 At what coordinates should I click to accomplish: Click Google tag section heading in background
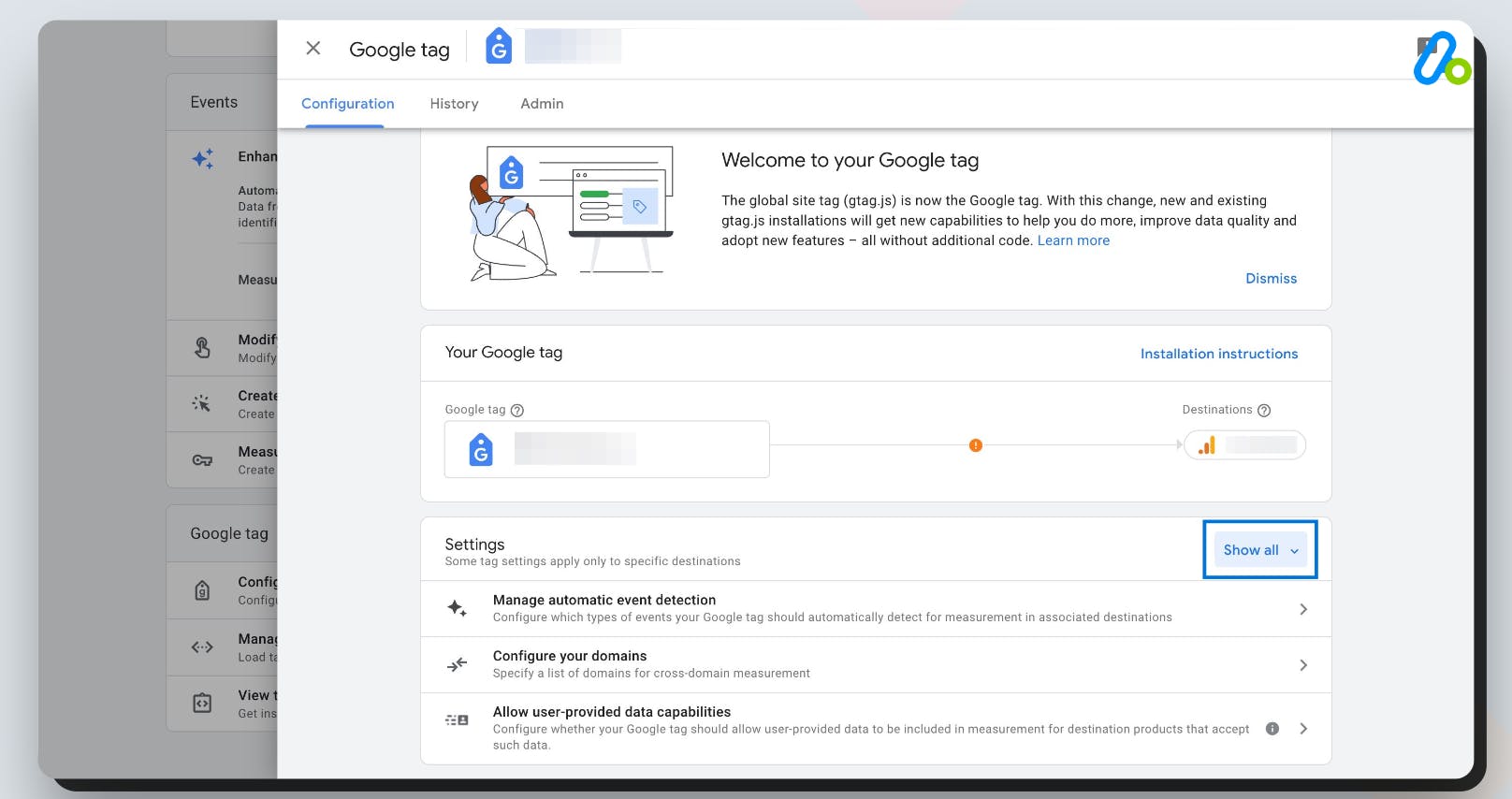(x=229, y=533)
